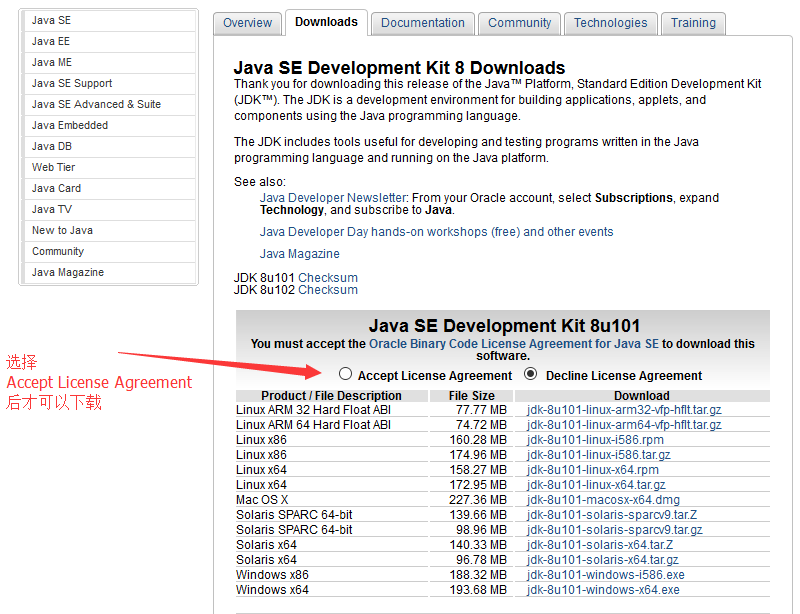This screenshot has width=800, height=614.
Task: Click the Windows x64 row label
Action: tap(272, 590)
